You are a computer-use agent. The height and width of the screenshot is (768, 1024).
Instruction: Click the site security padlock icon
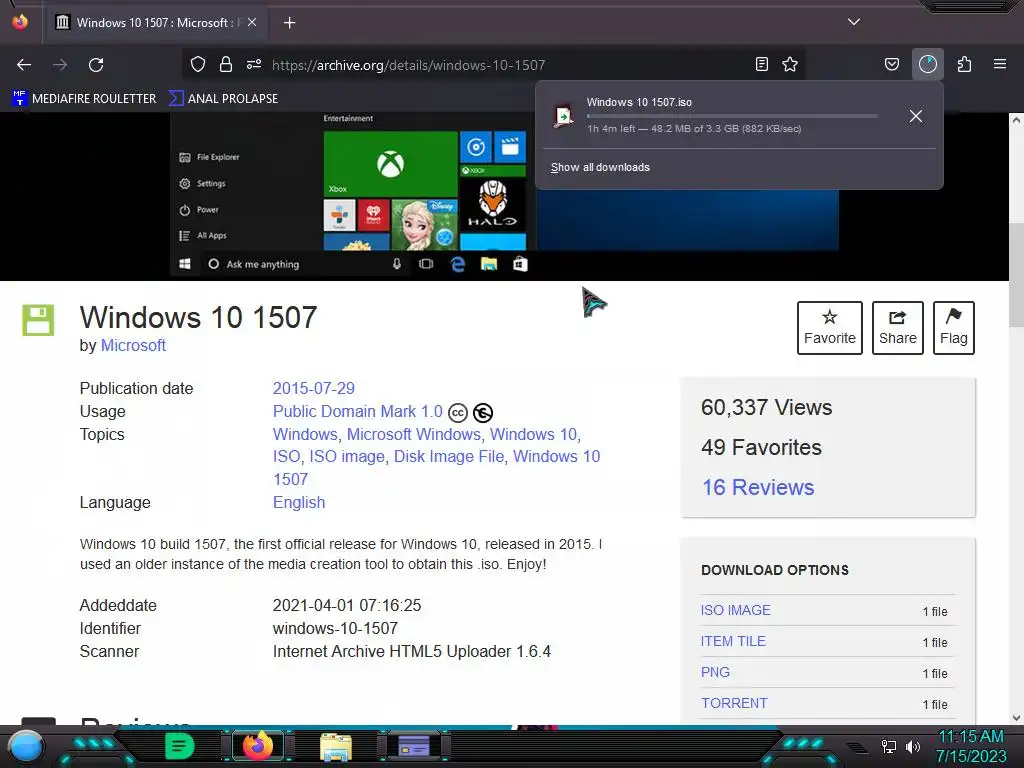[226, 65]
